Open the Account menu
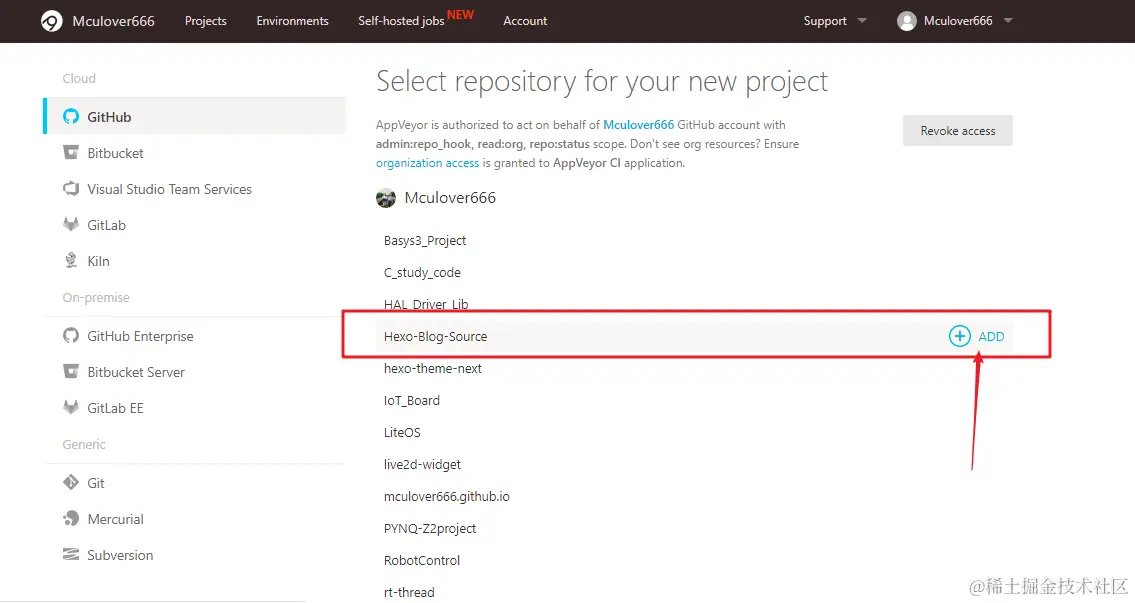The image size is (1135, 603). point(525,21)
